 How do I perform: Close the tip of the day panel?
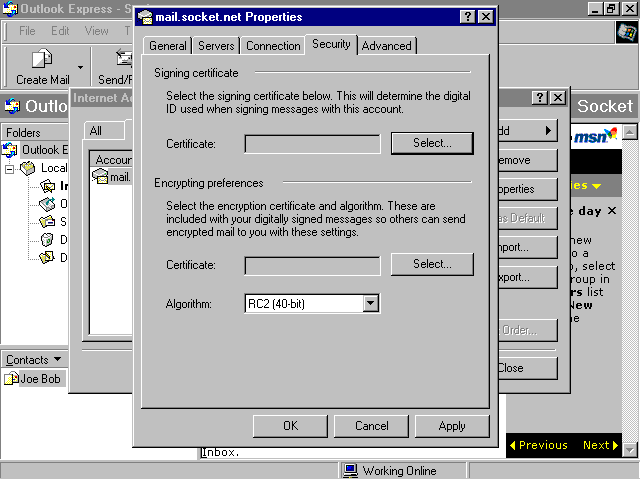pos(611,211)
